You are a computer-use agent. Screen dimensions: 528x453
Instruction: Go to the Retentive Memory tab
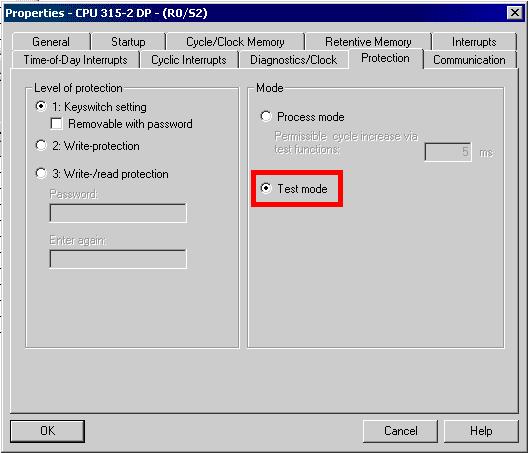(368, 42)
